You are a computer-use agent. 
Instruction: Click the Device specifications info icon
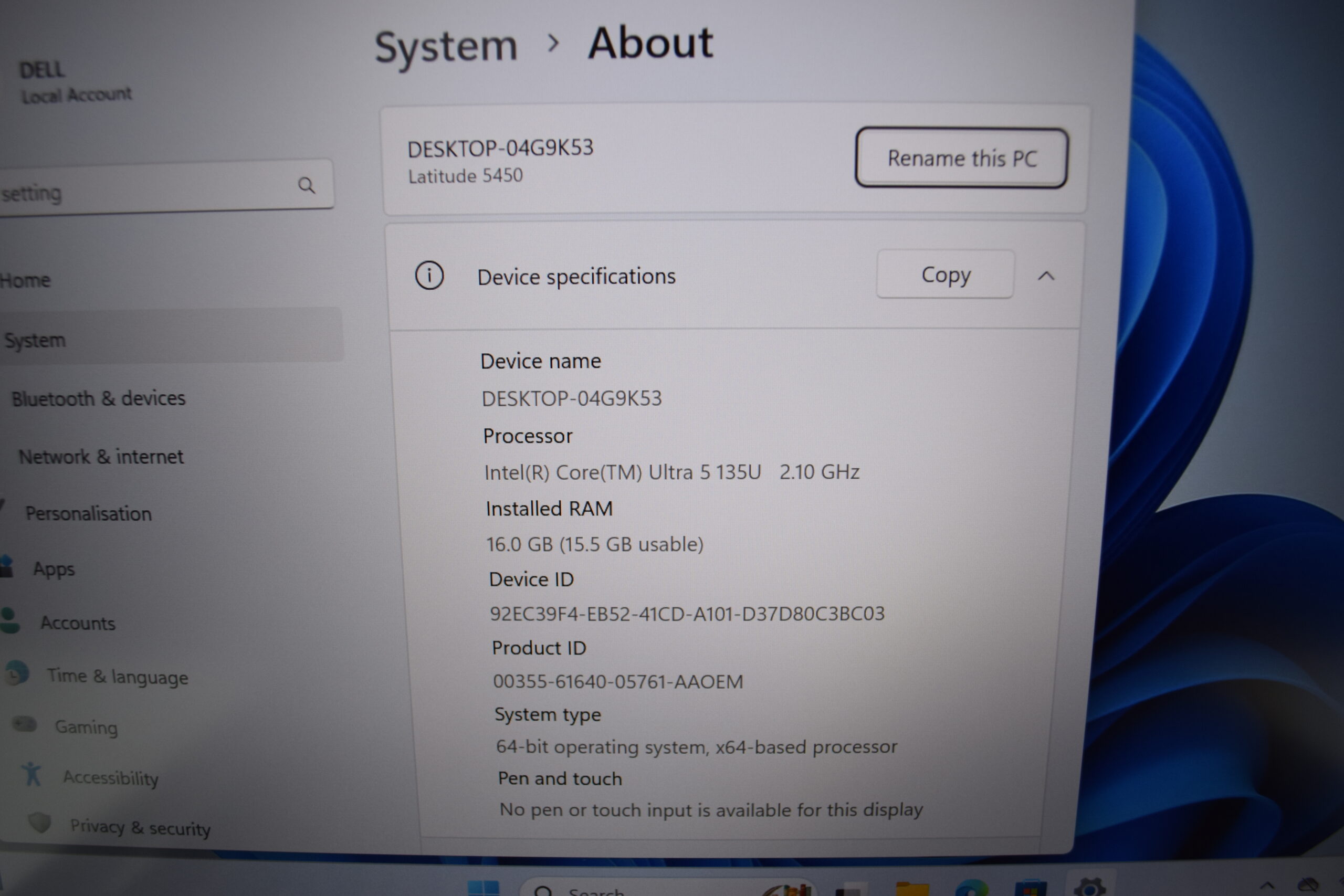429,276
